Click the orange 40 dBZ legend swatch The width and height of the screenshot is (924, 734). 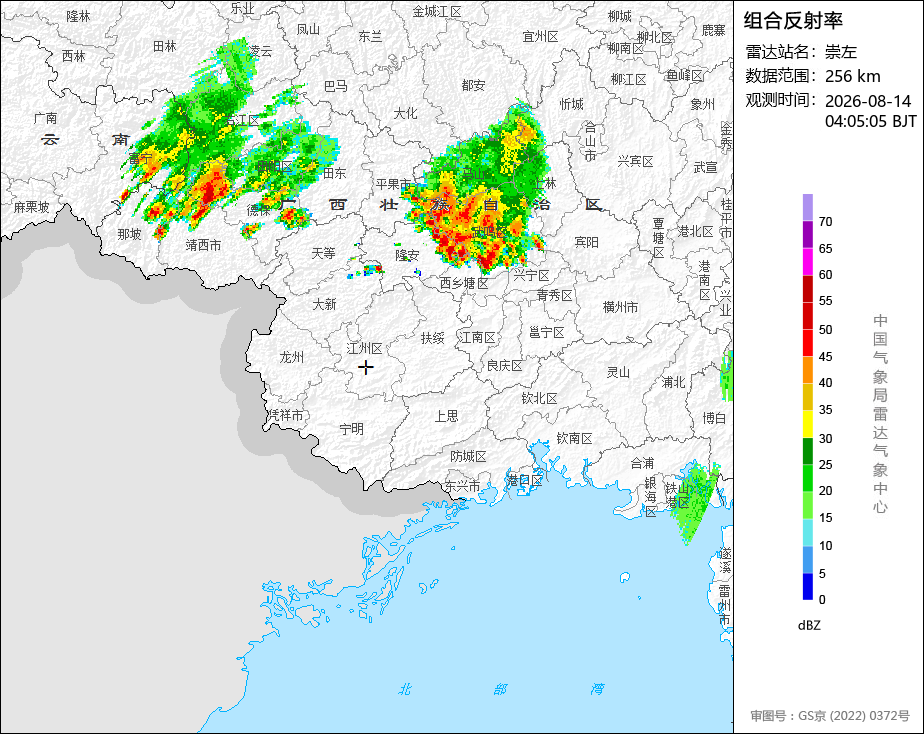pyautogui.click(x=807, y=370)
